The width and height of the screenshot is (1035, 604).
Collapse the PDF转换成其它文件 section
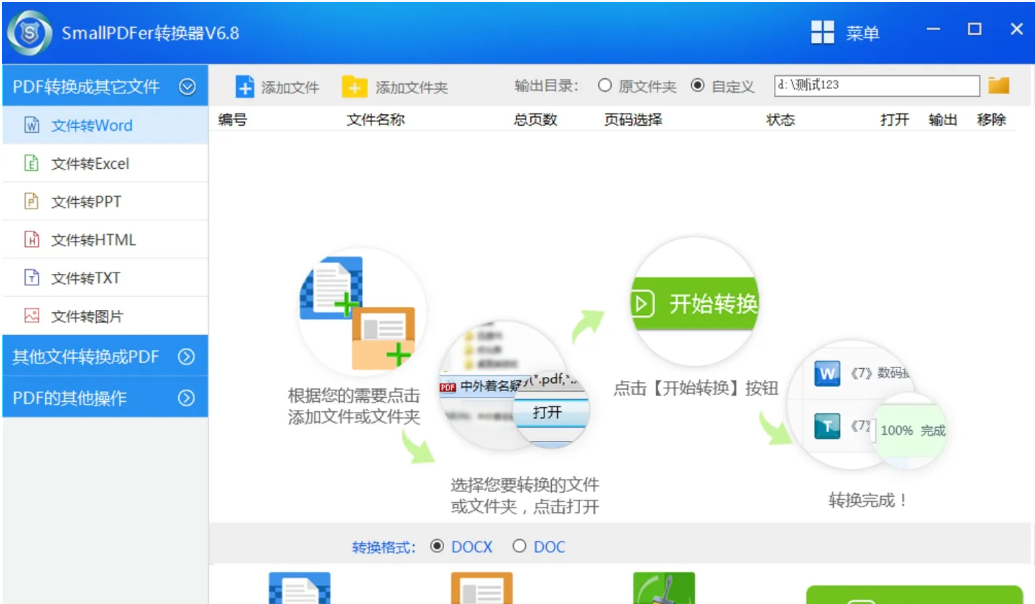click(x=187, y=86)
